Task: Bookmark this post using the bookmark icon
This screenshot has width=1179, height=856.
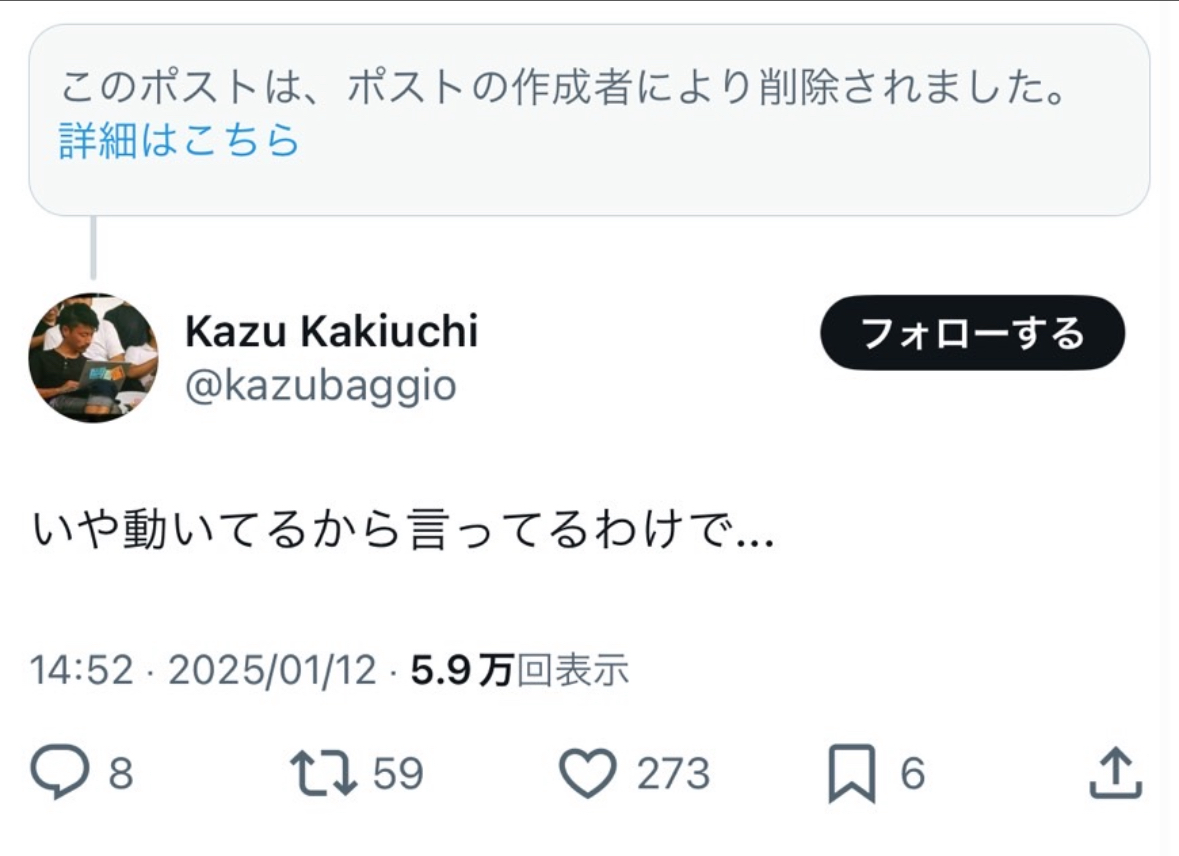Action: 852,774
